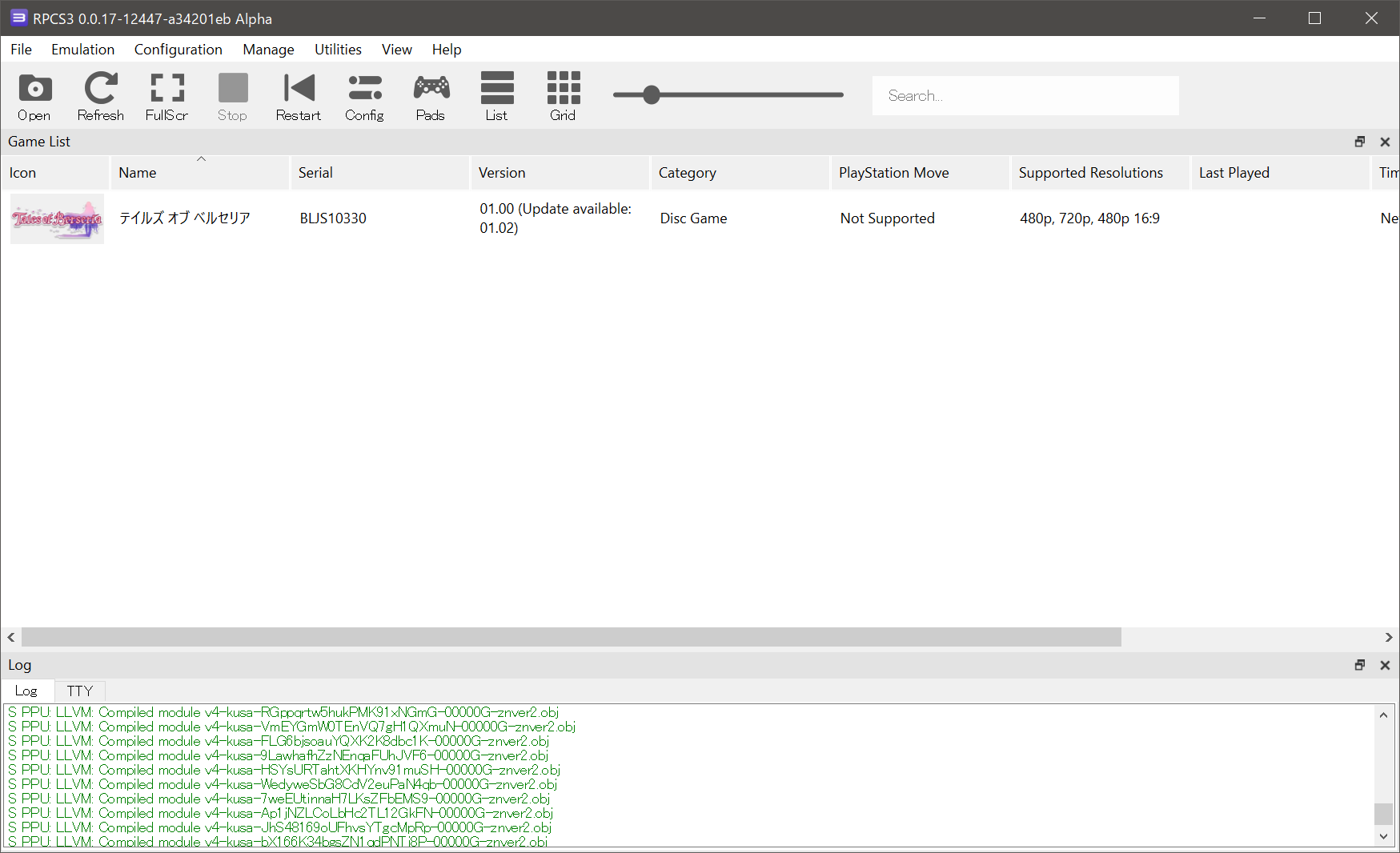Sort by PlayStation Move column header
Viewport: 1400px width, 853px height.
921,173
